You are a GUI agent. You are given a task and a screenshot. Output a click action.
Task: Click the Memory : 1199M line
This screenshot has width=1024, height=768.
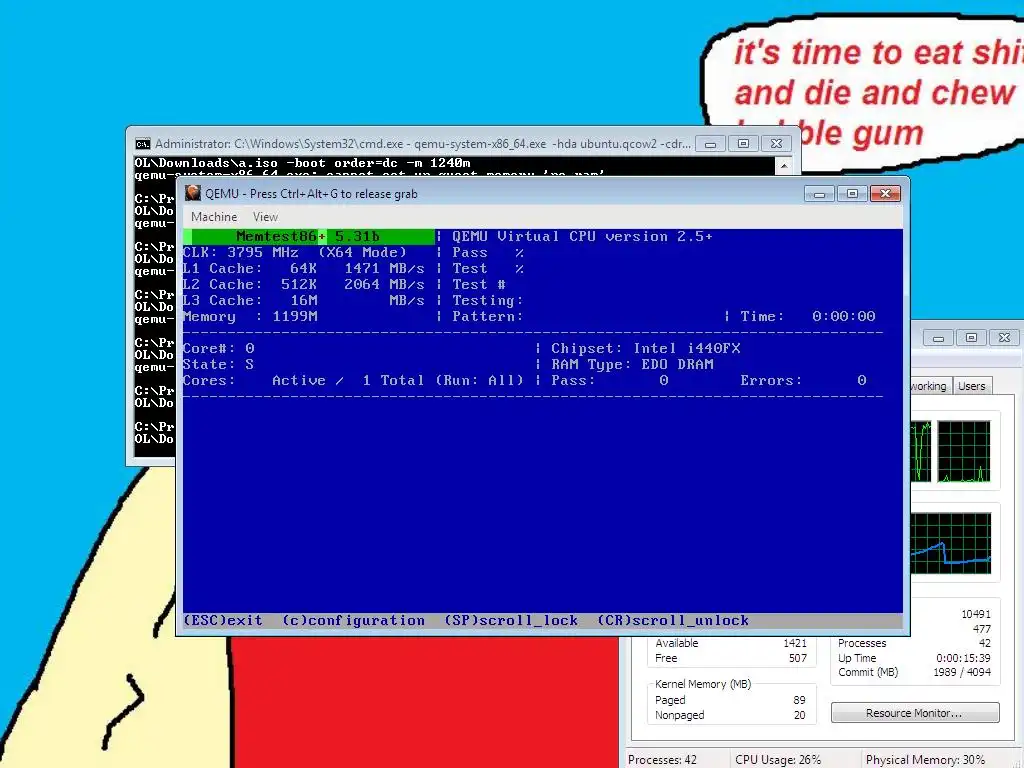(x=250, y=316)
